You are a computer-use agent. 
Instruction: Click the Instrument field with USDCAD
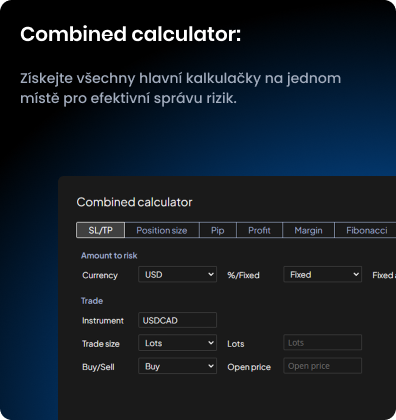click(x=177, y=320)
